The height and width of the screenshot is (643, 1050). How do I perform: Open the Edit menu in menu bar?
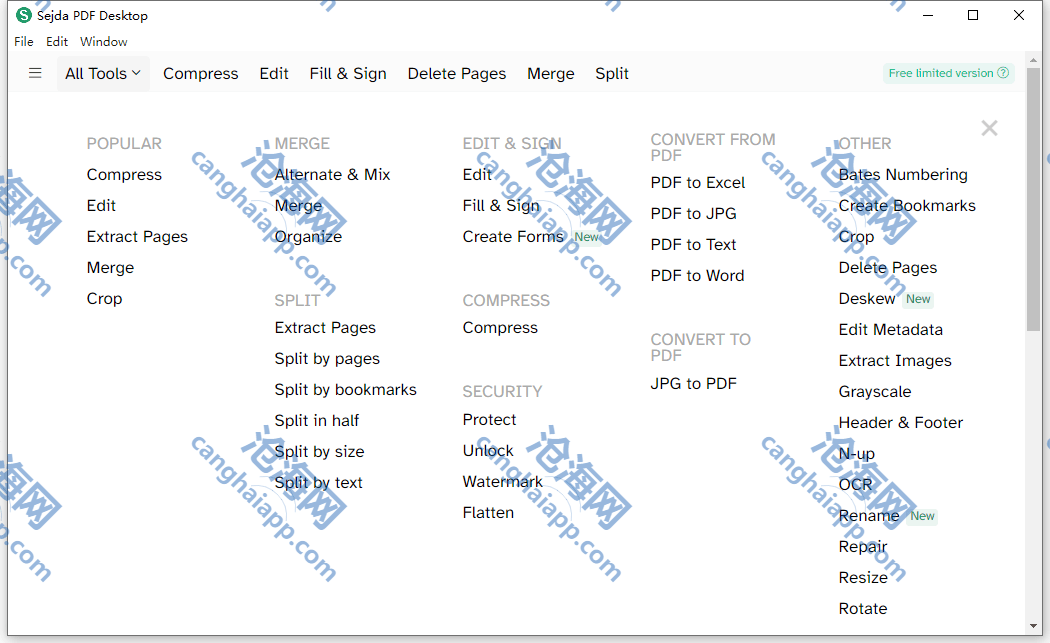click(x=57, y=42)
